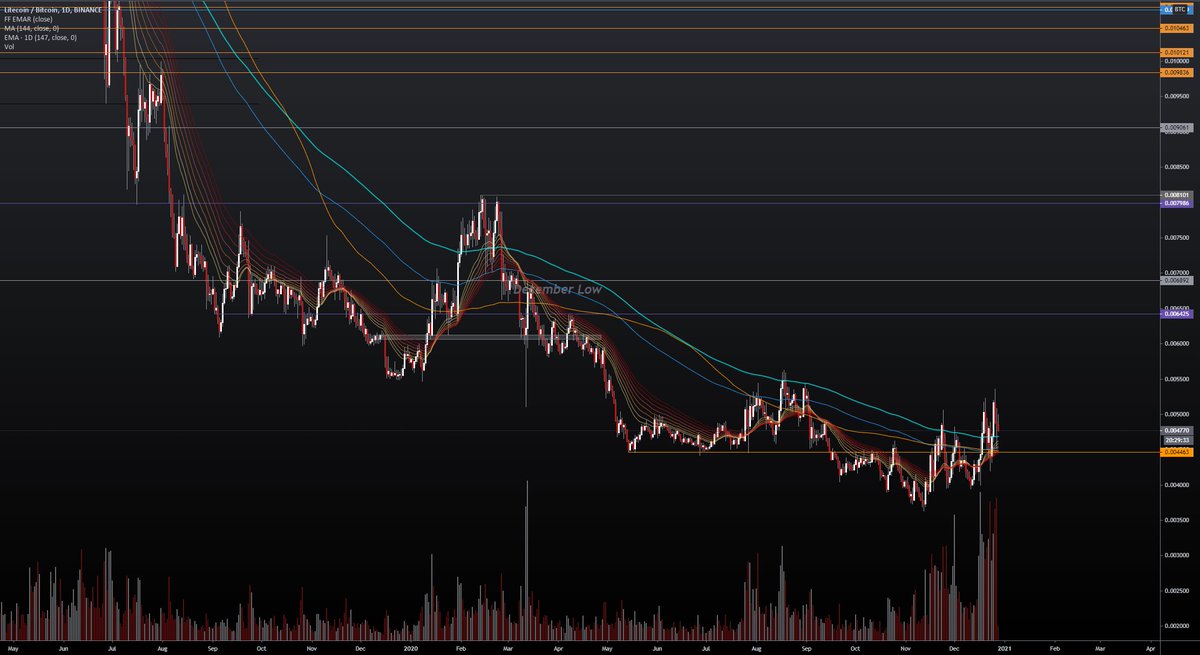Click the 0.010000 tick on the price scale
The image size is (1200, 655).
[1176, 61]
